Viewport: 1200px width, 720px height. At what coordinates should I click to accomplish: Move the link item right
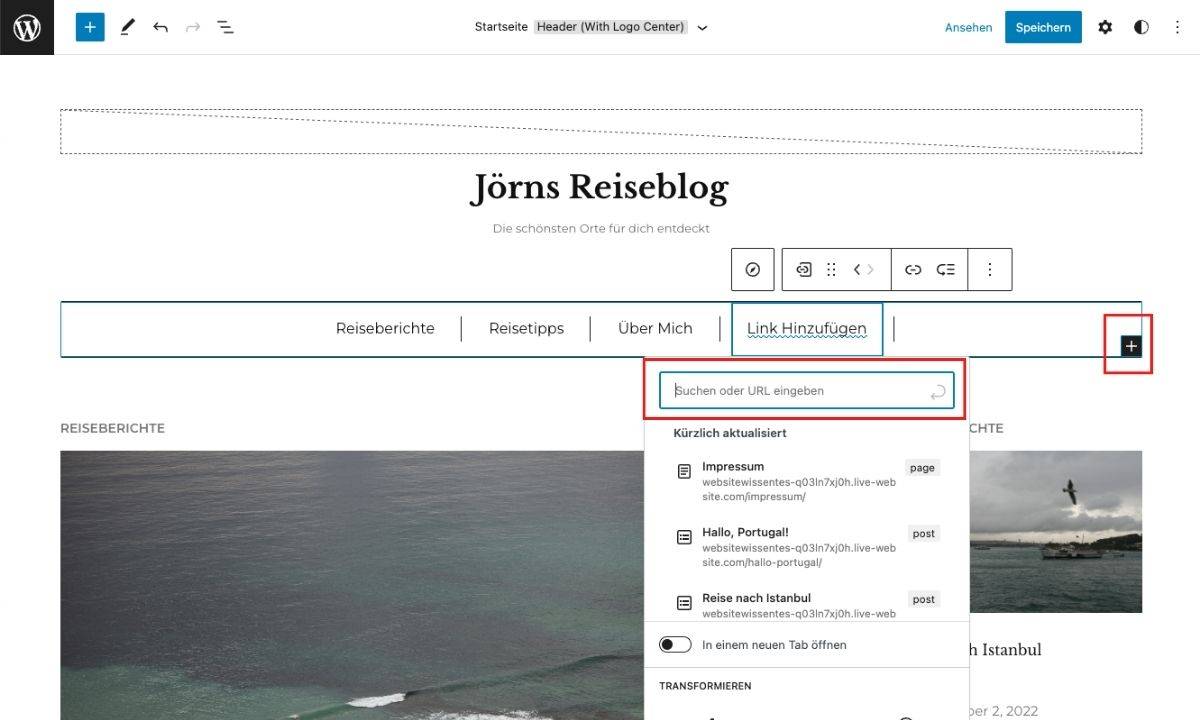click(x=871, y=269)
